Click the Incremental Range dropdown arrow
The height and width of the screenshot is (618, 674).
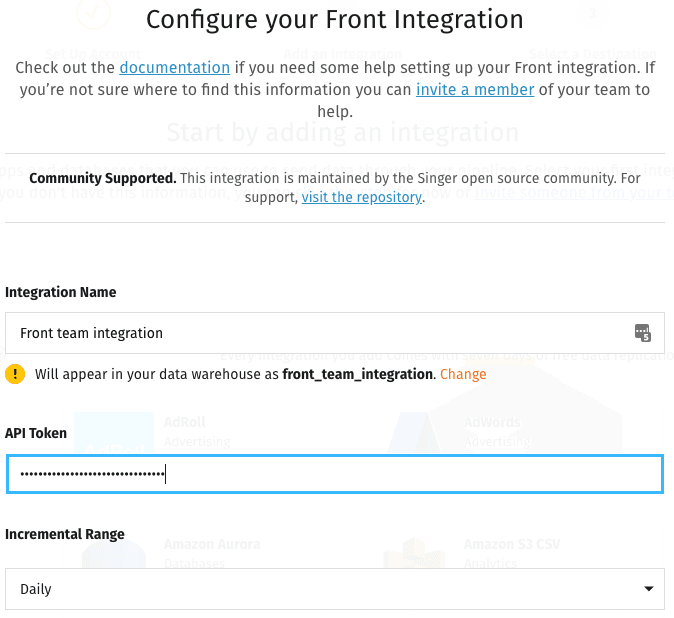point(649,588)
